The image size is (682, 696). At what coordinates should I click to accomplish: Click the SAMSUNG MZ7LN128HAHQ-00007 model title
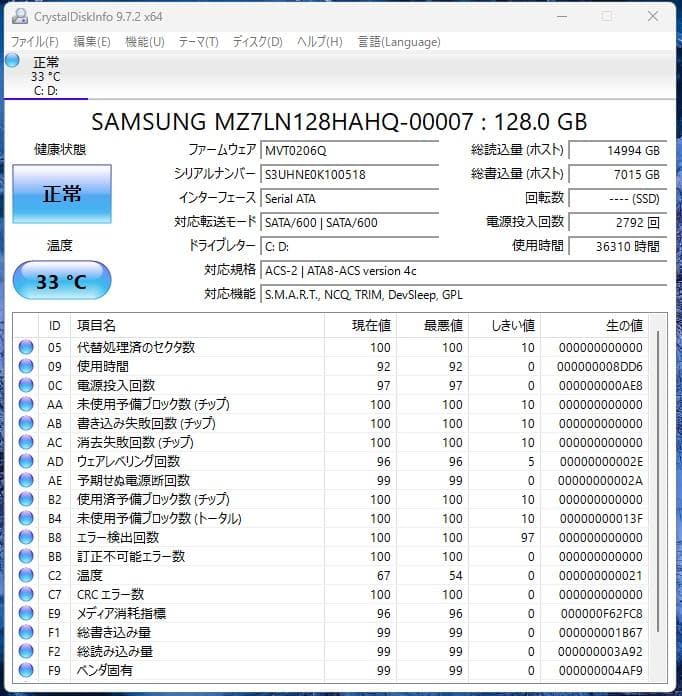[x=339, y=122]
